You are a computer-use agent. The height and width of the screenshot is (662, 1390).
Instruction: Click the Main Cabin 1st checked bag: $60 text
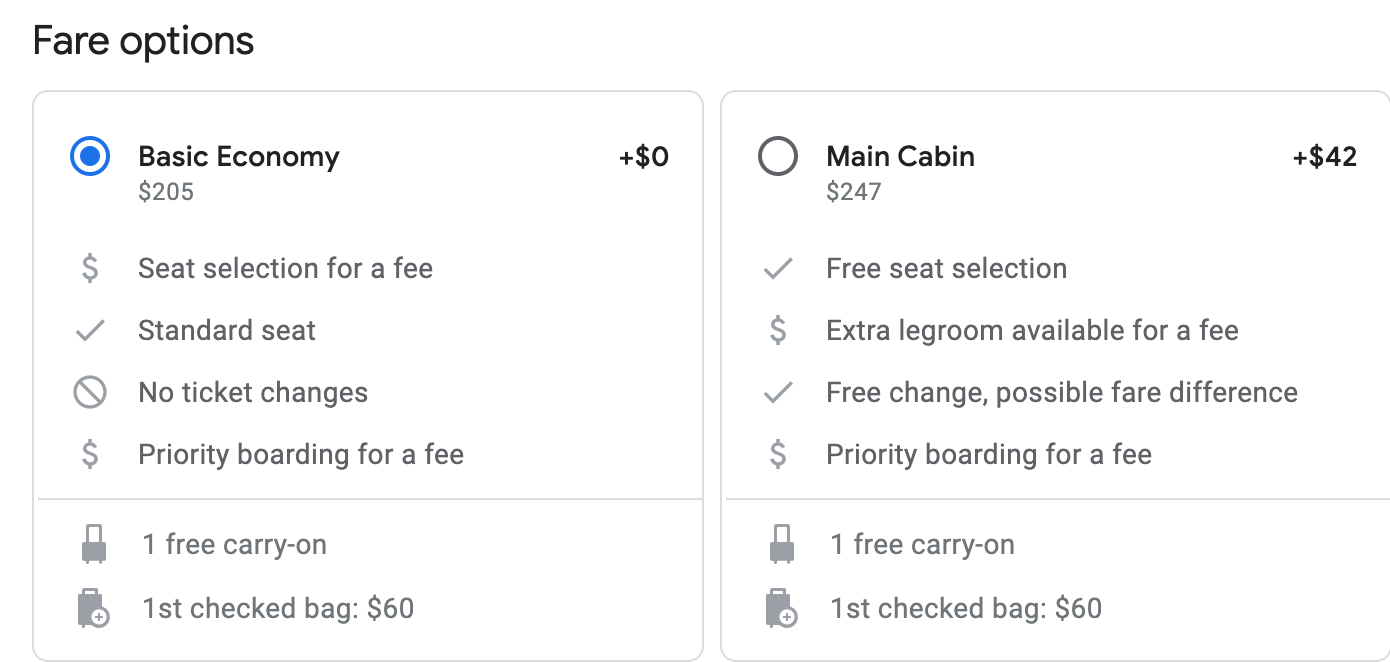click(x=966, y=608)
